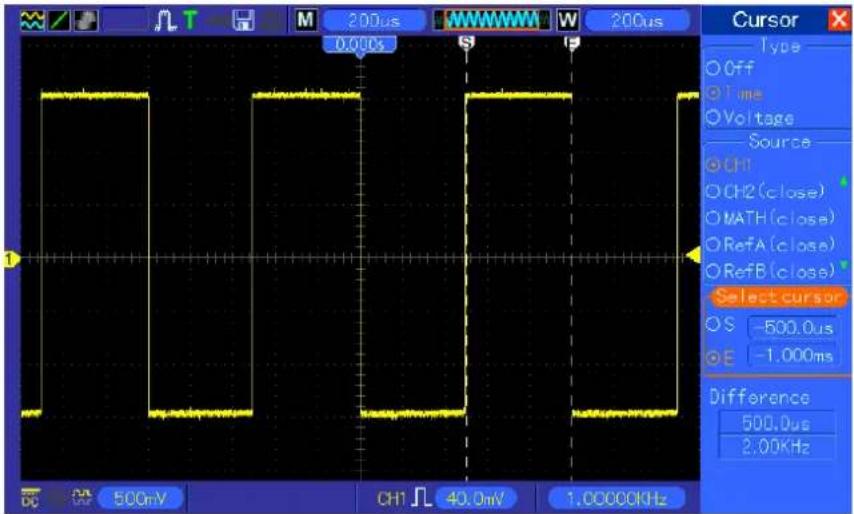854x514 pixels.
Task: Click the Cursor panel title
Action: [x=765, y=20]
